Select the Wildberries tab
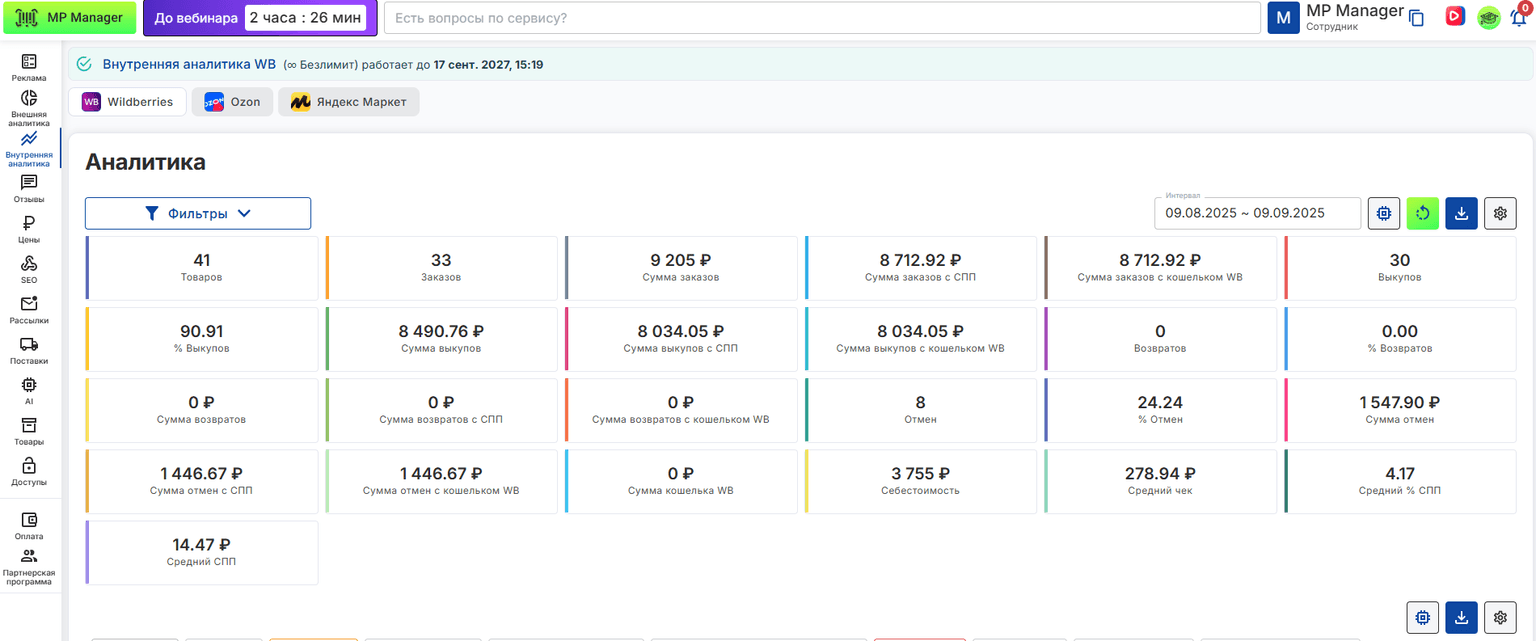1536x641 pixels. [x=128, y=102]
